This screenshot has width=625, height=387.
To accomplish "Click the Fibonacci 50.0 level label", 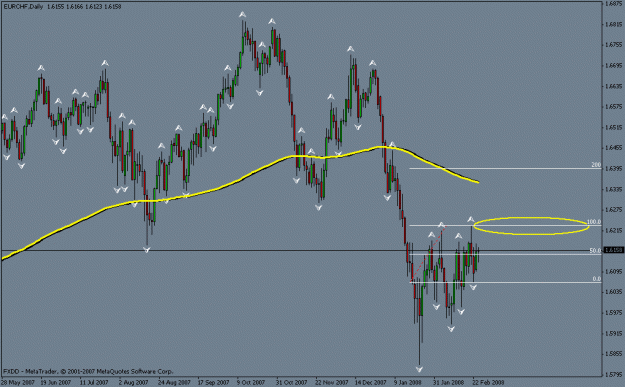I will click(595, 251).
